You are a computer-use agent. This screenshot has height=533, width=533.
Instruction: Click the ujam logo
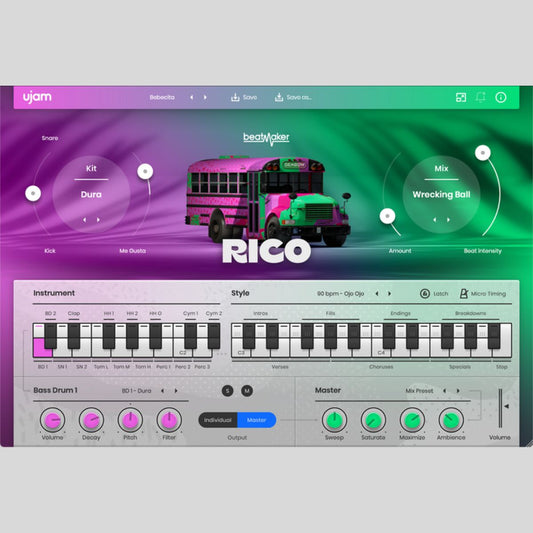pos(37,97)
